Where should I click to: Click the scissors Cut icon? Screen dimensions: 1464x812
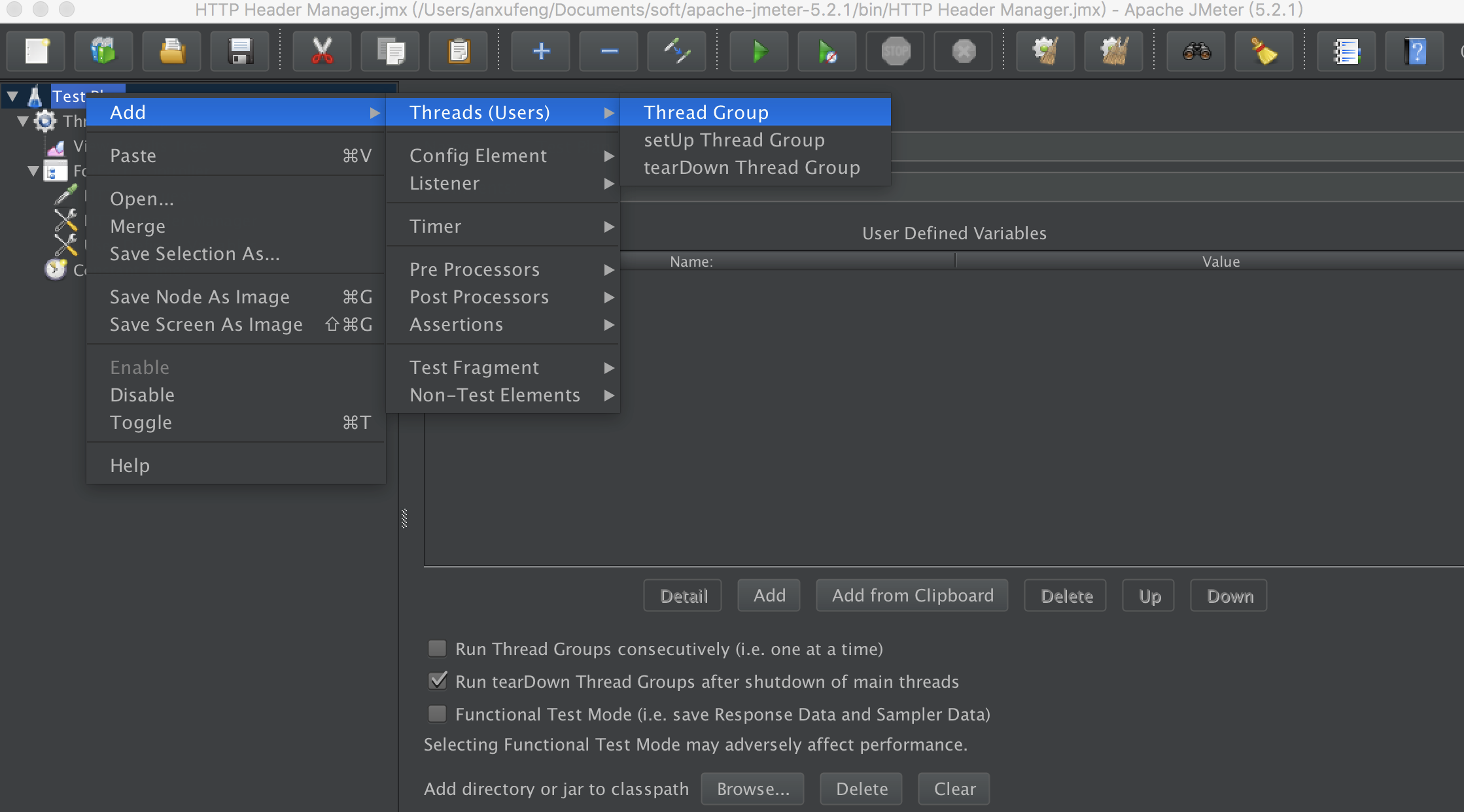coord(322,51)
